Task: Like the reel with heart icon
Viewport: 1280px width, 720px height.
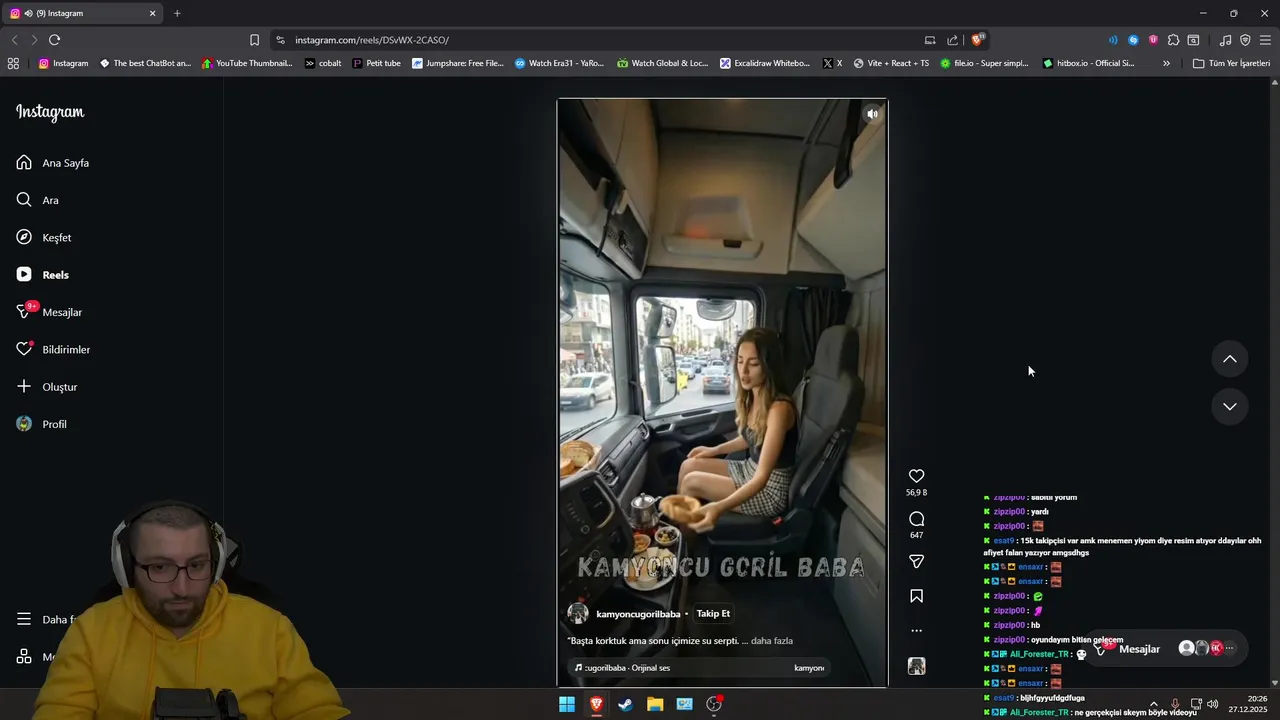Action: (x=916, y=476)
